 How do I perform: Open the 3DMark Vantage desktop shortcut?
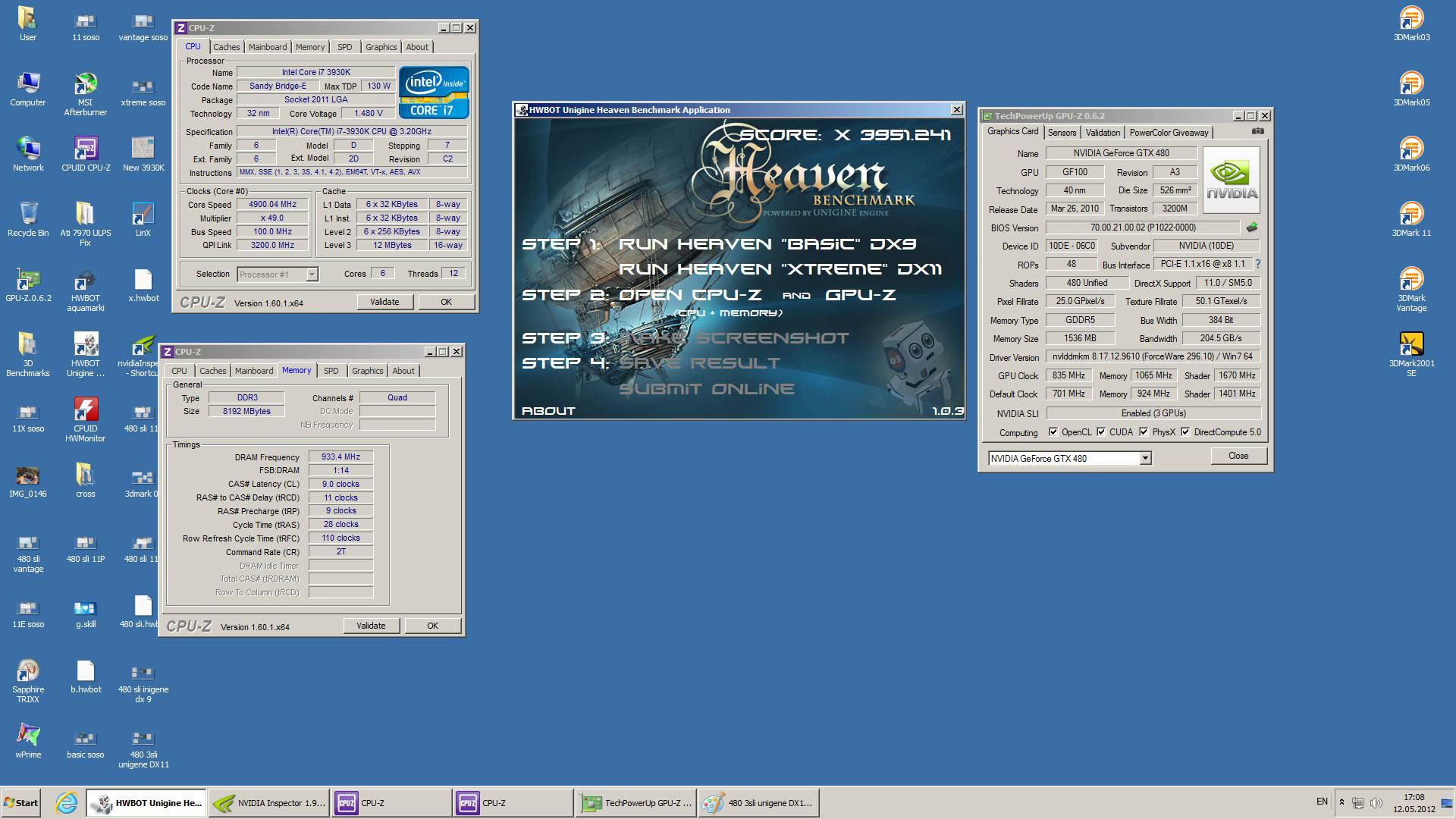pyautogui.click(x=1411, y=289)
